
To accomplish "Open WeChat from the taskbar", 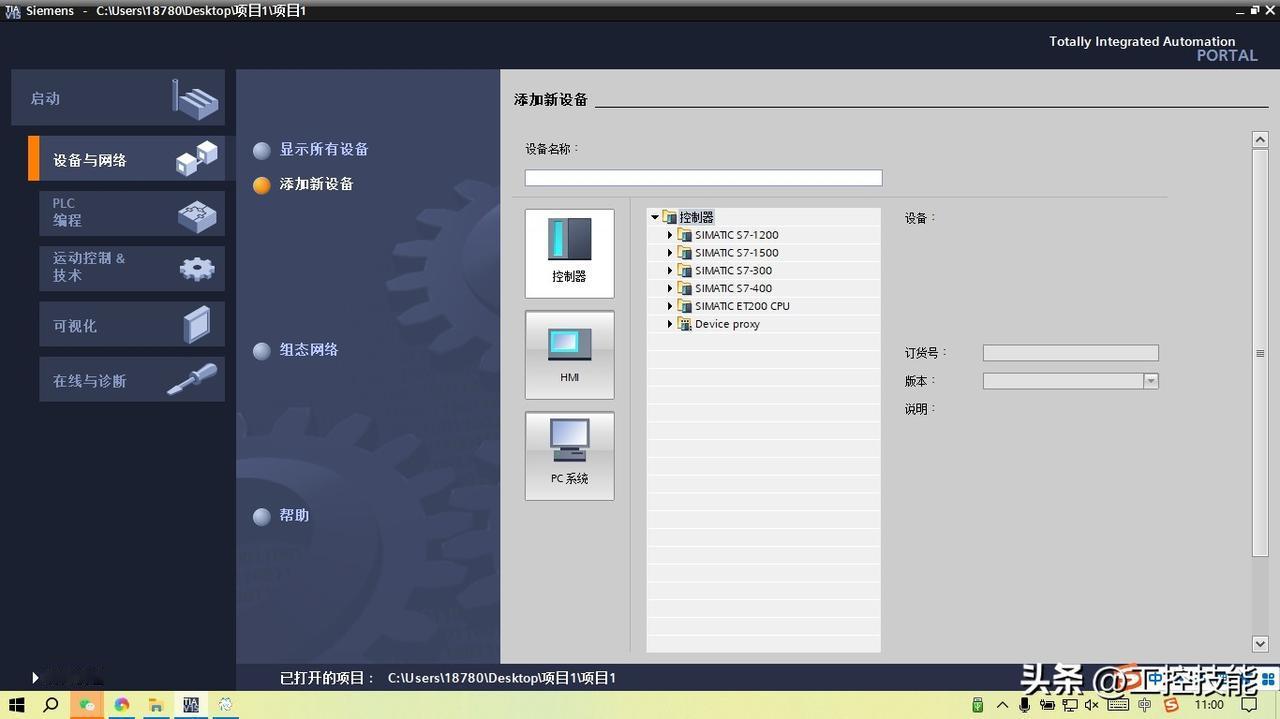I will [x=87, y=705].
